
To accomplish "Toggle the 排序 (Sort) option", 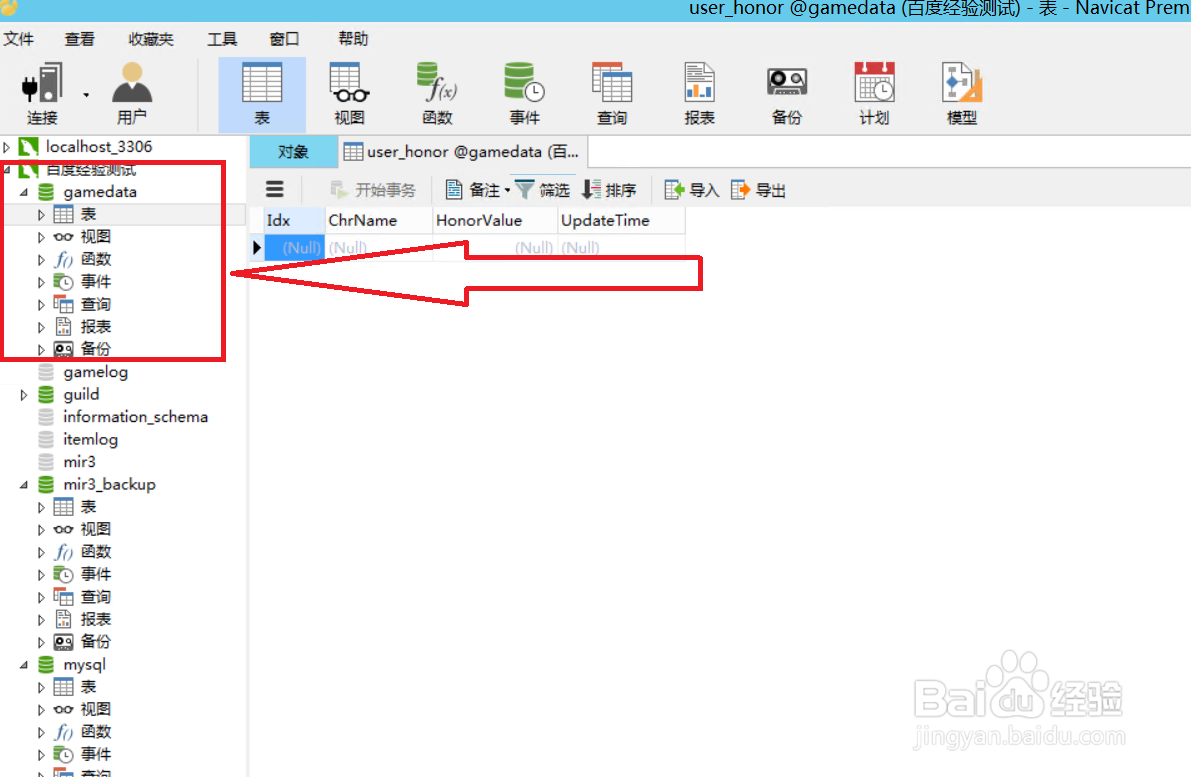I will (609, 189).
